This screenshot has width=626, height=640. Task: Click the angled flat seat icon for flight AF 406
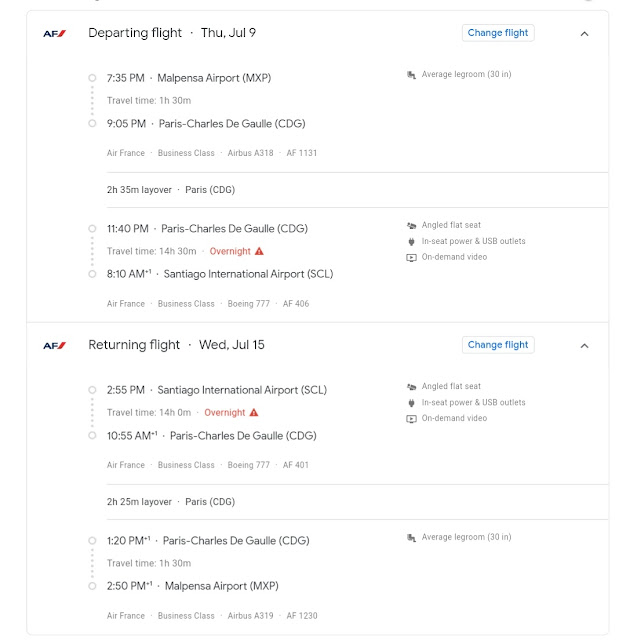pos(411,225)
